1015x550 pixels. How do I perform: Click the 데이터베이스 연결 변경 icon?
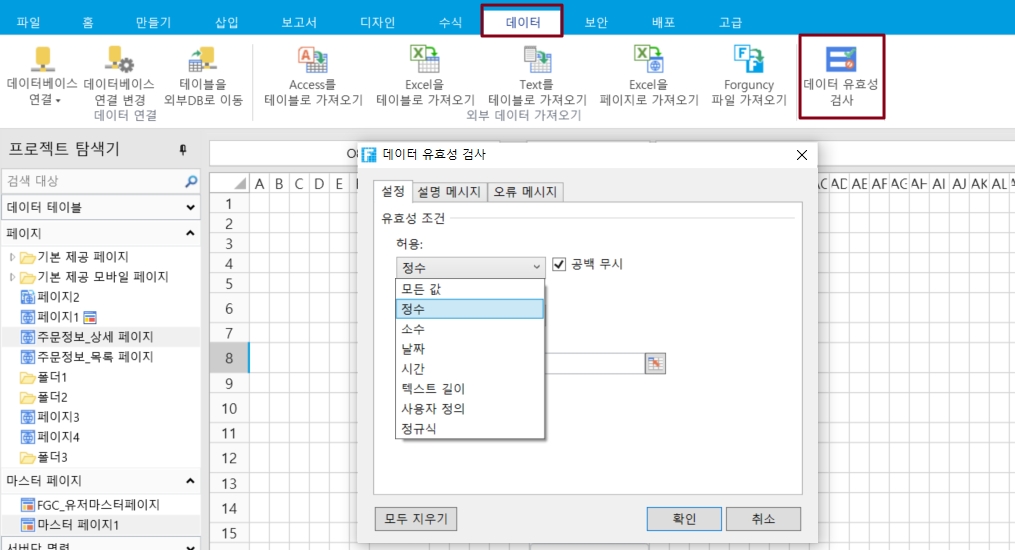pos(119,61)
